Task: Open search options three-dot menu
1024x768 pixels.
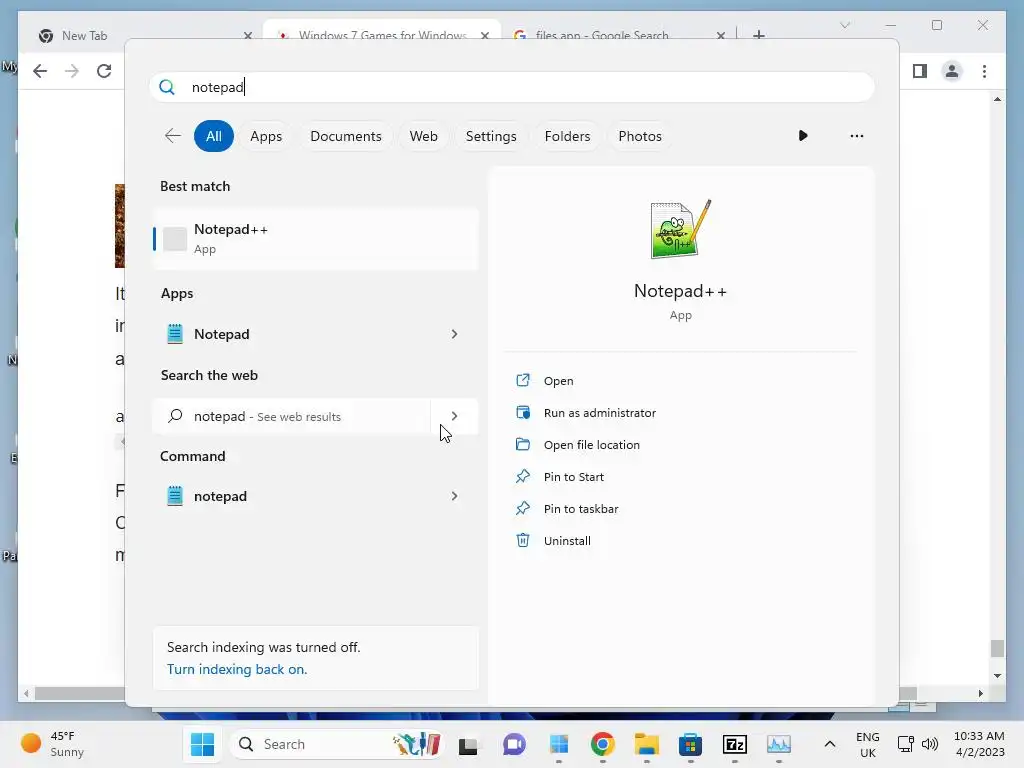Action: point(856,136)
